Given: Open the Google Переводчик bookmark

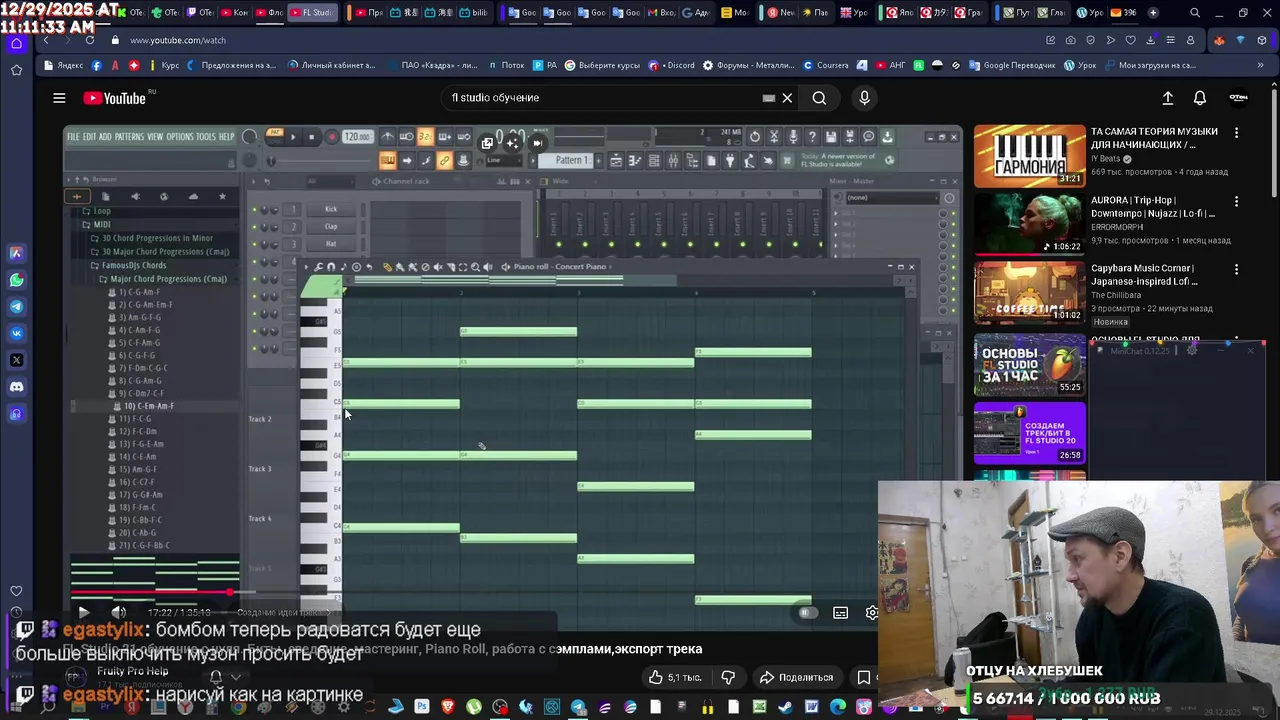Looking at the screenshot, I should click(x=1011, y=65).
